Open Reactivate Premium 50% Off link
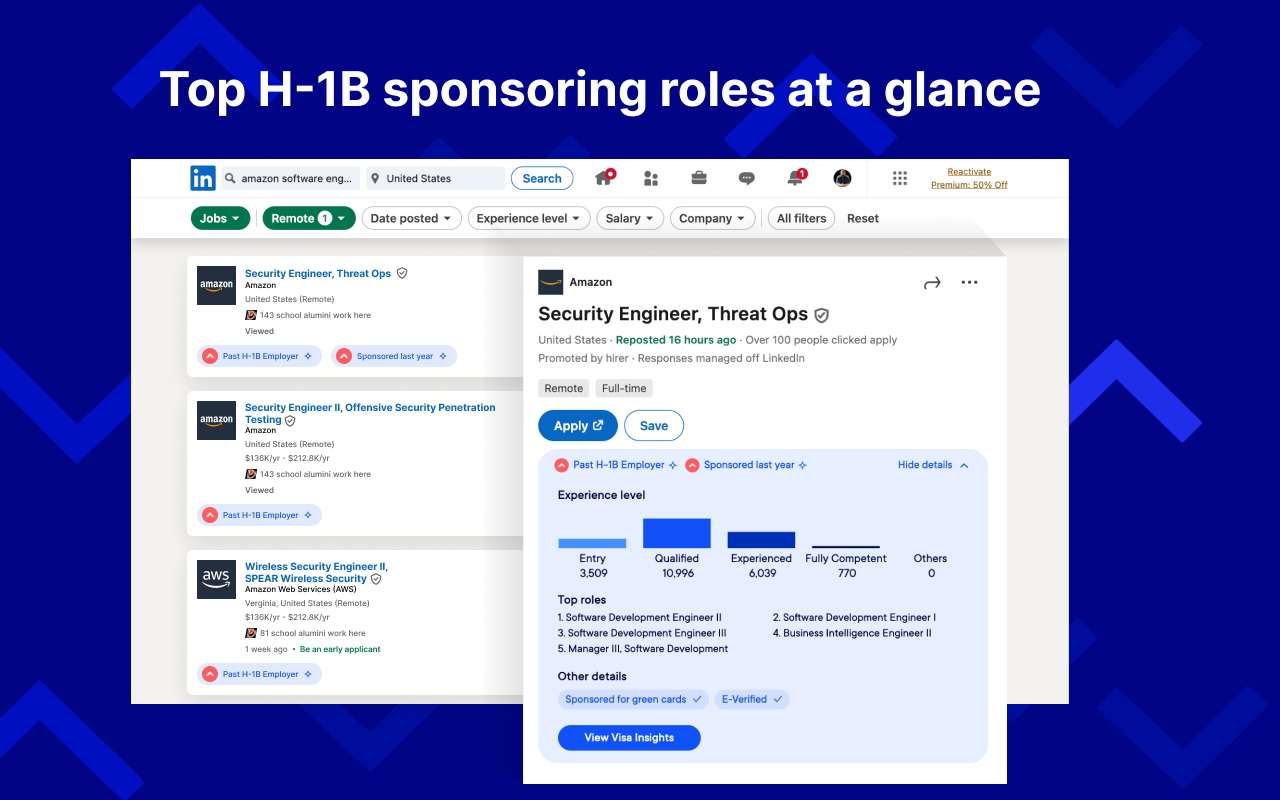The width and height of the screenshot is (1280, 800). tap(969, 178)
